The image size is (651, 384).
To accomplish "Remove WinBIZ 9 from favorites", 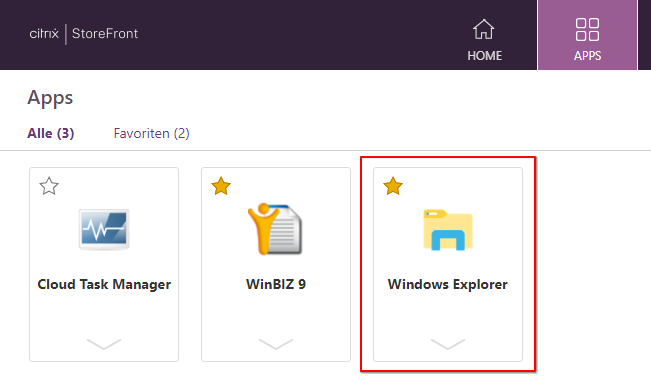I will click(x=221, y=186).
